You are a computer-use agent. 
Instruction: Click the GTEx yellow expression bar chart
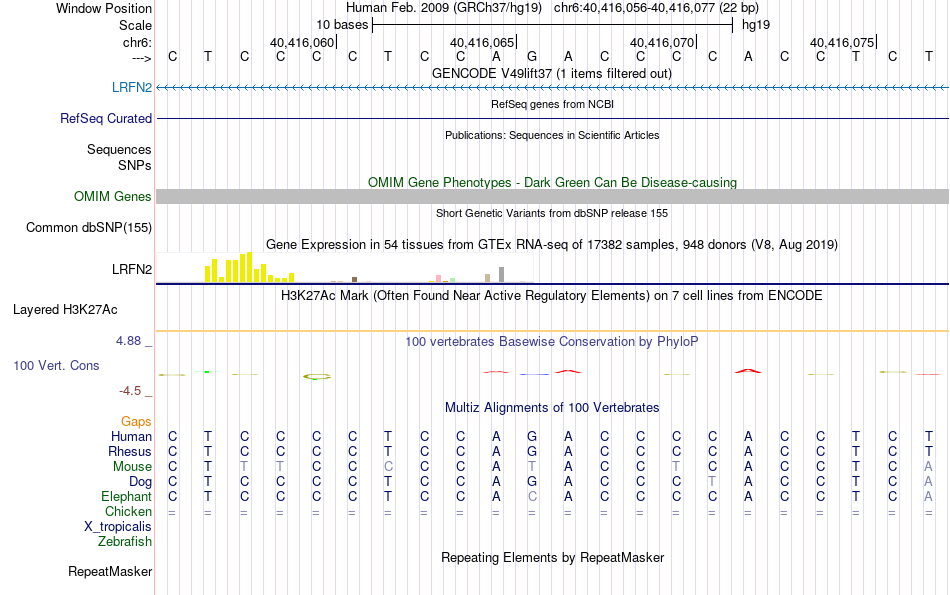click(249, 267)
